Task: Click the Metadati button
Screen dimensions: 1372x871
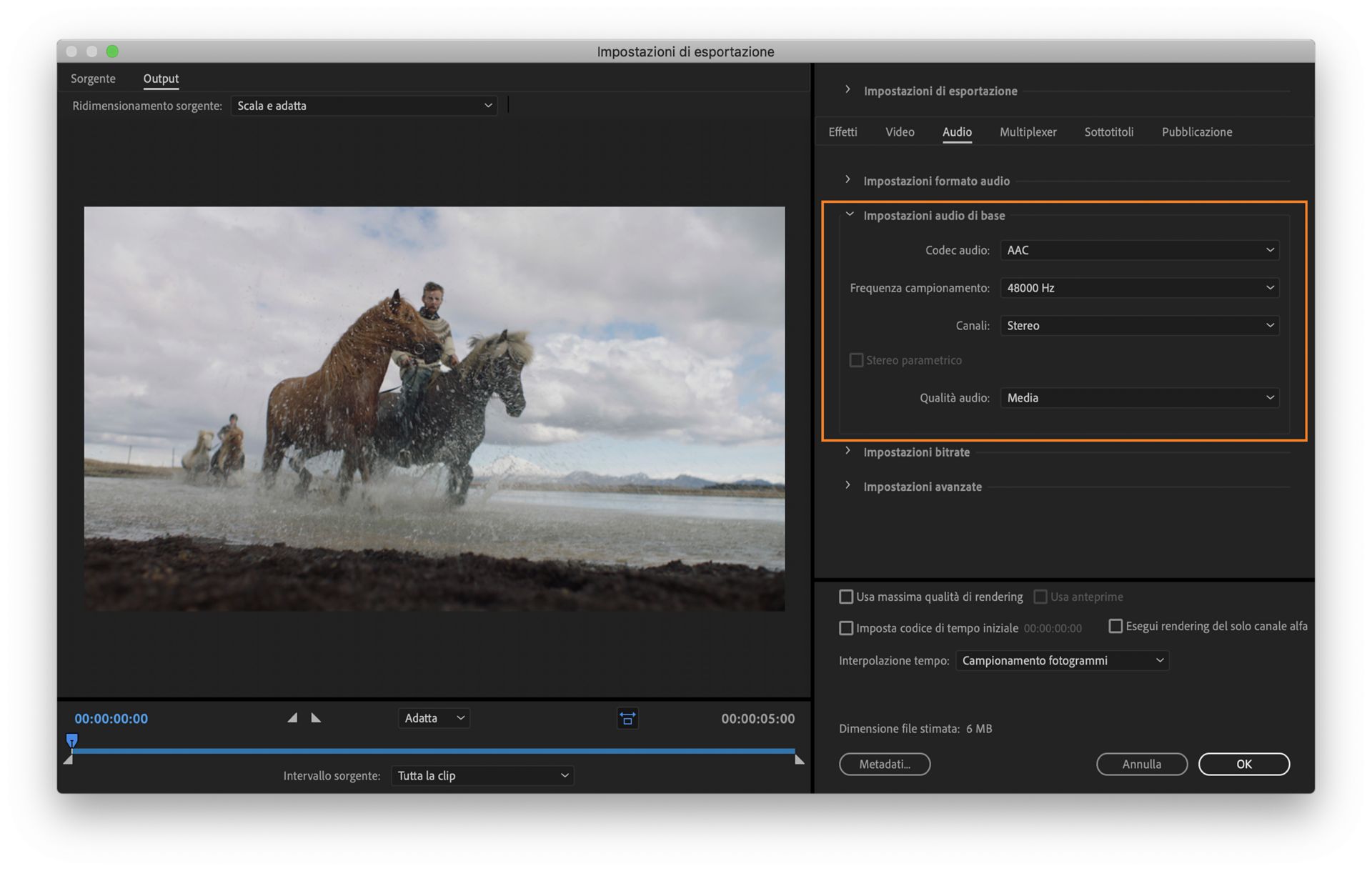Action: tap(884, 764)
